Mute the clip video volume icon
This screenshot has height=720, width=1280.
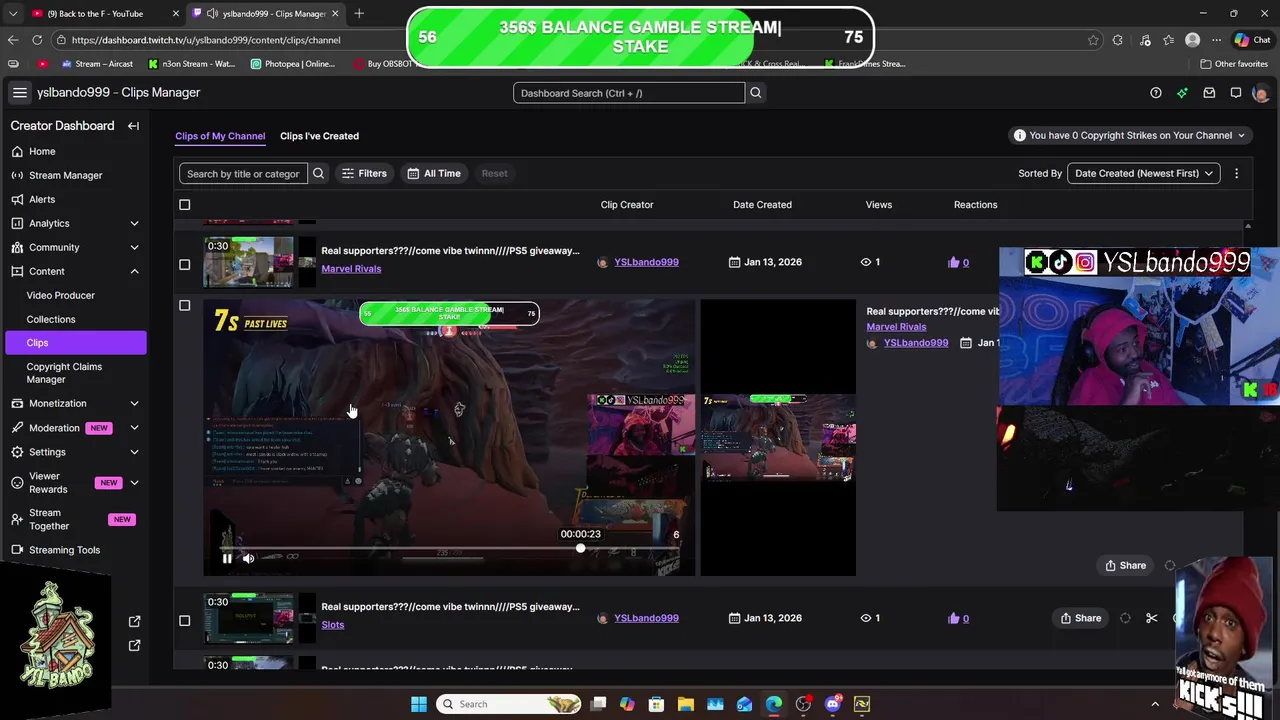point(248,559)
